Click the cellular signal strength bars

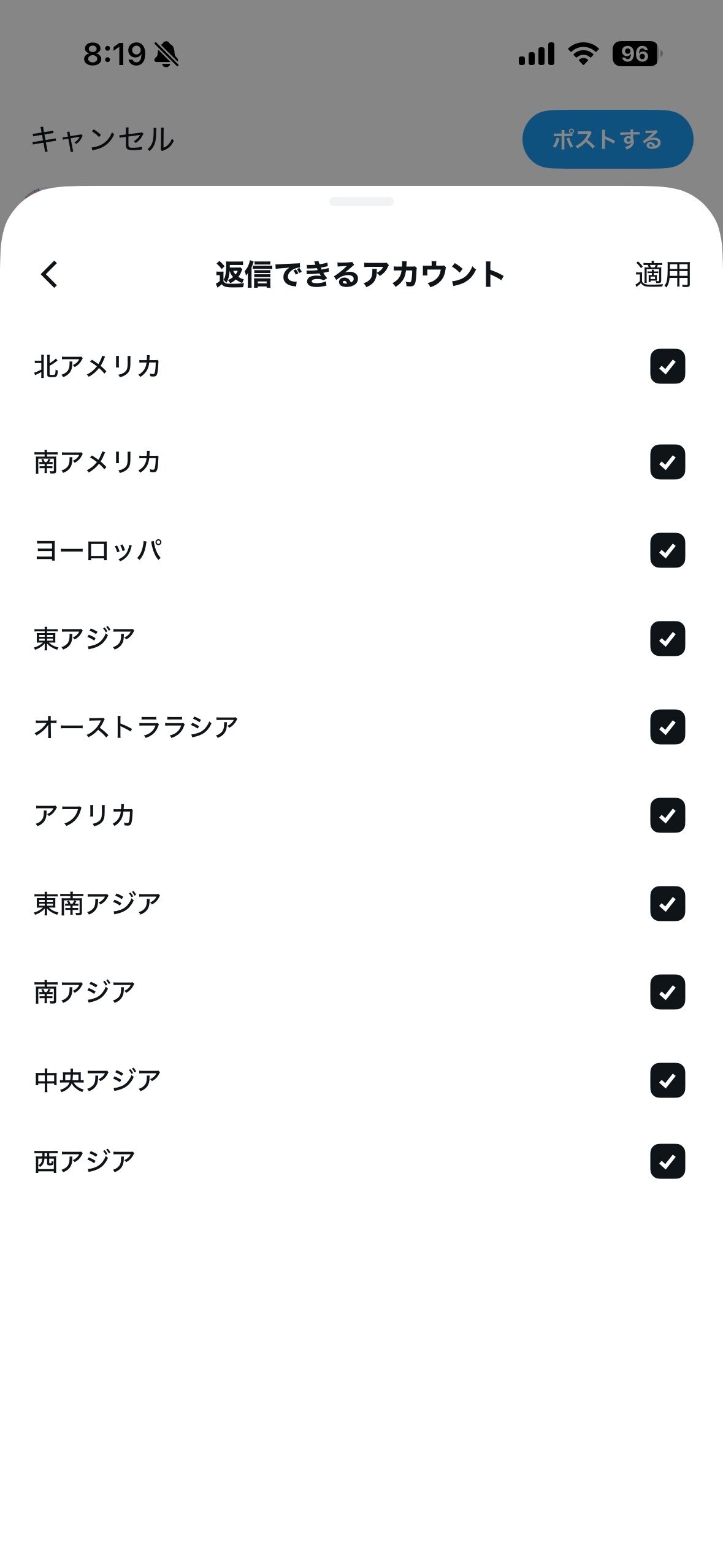click(536, 55)
